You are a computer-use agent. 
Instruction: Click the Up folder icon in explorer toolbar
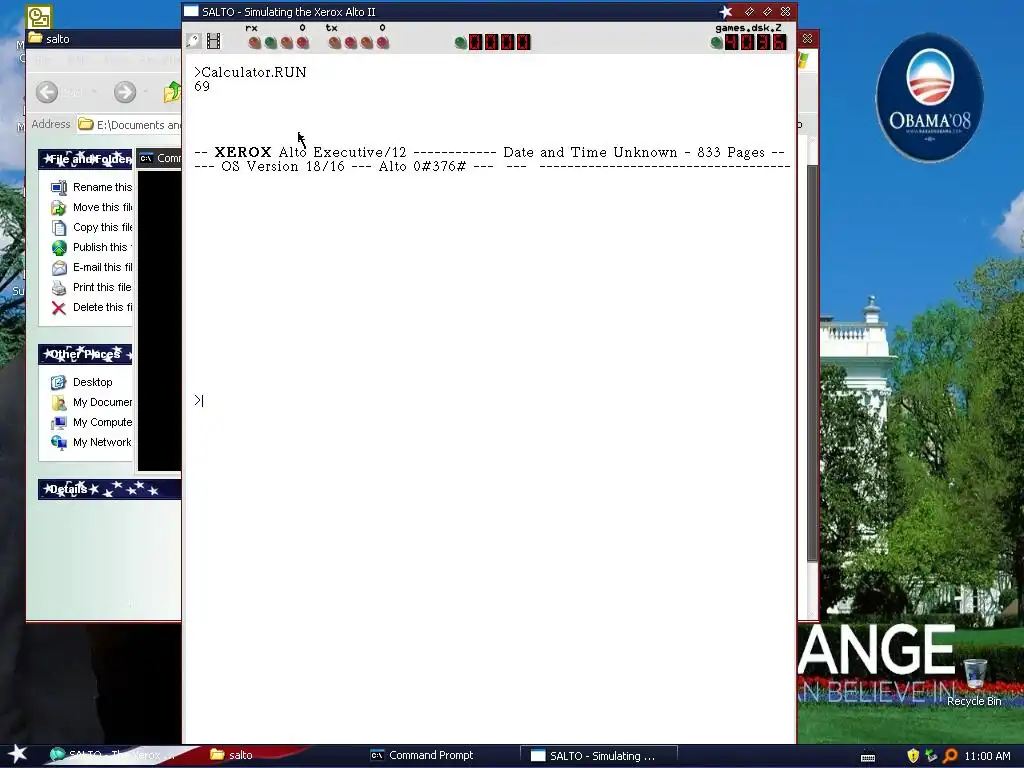(172, 92)
